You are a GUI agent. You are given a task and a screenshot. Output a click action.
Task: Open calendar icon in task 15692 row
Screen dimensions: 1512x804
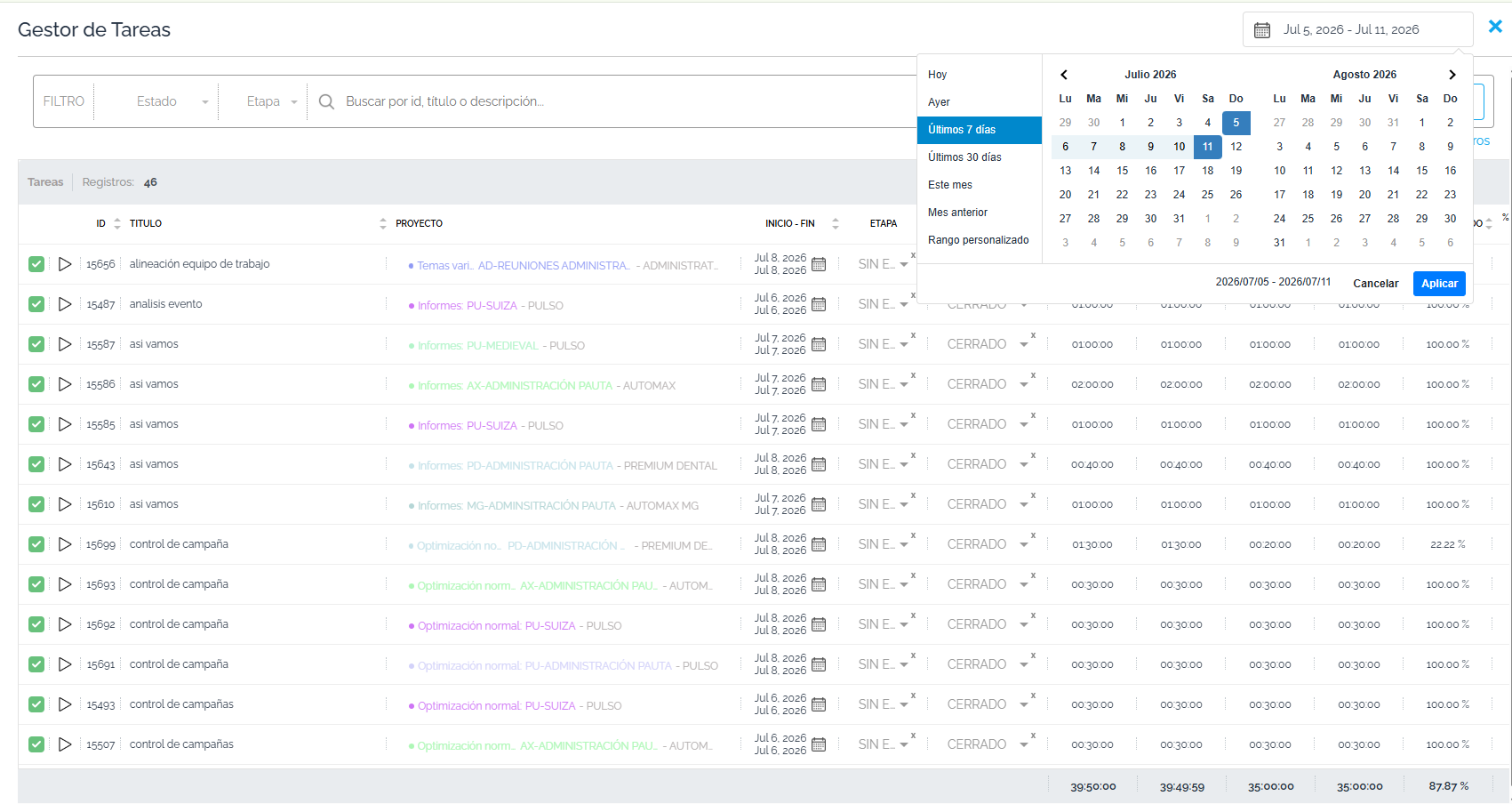coord(819,624)
